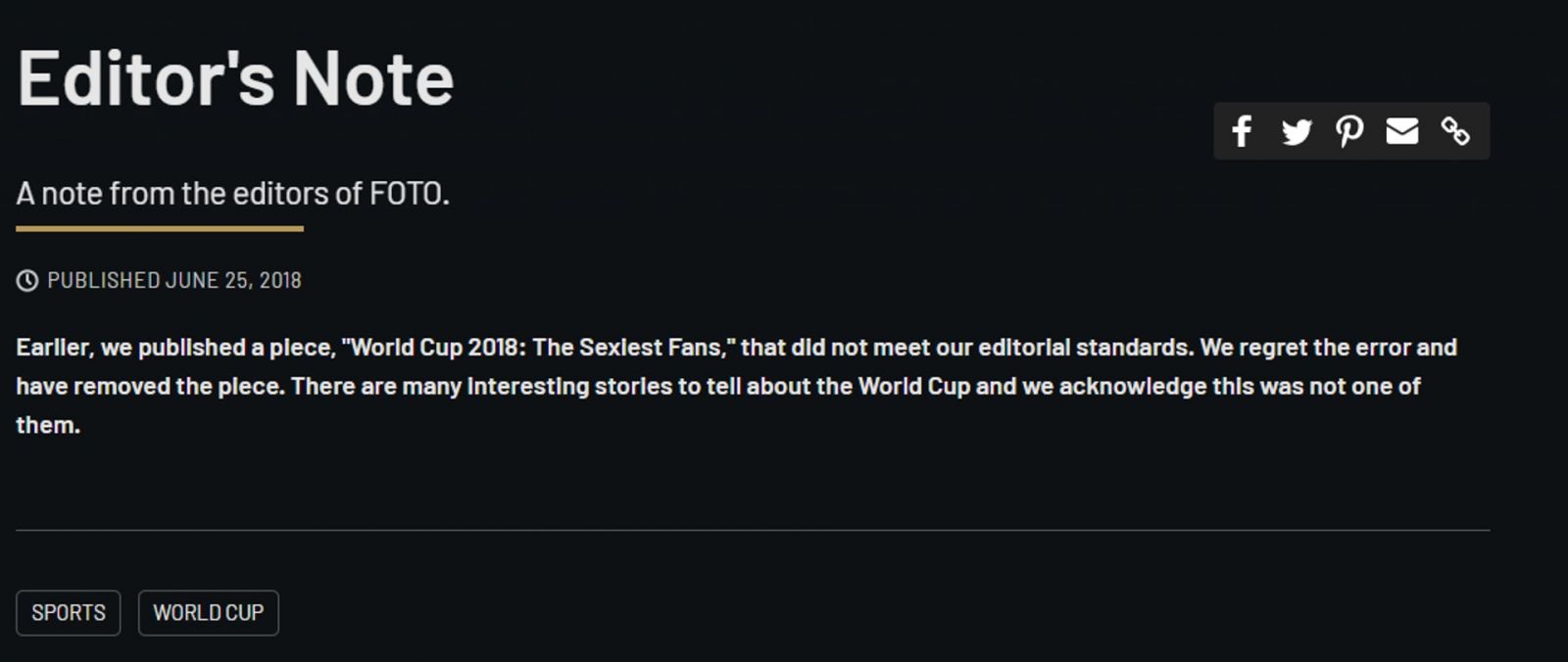
Task: Open the WORLD CUP tag
Action: pos(209,613)
